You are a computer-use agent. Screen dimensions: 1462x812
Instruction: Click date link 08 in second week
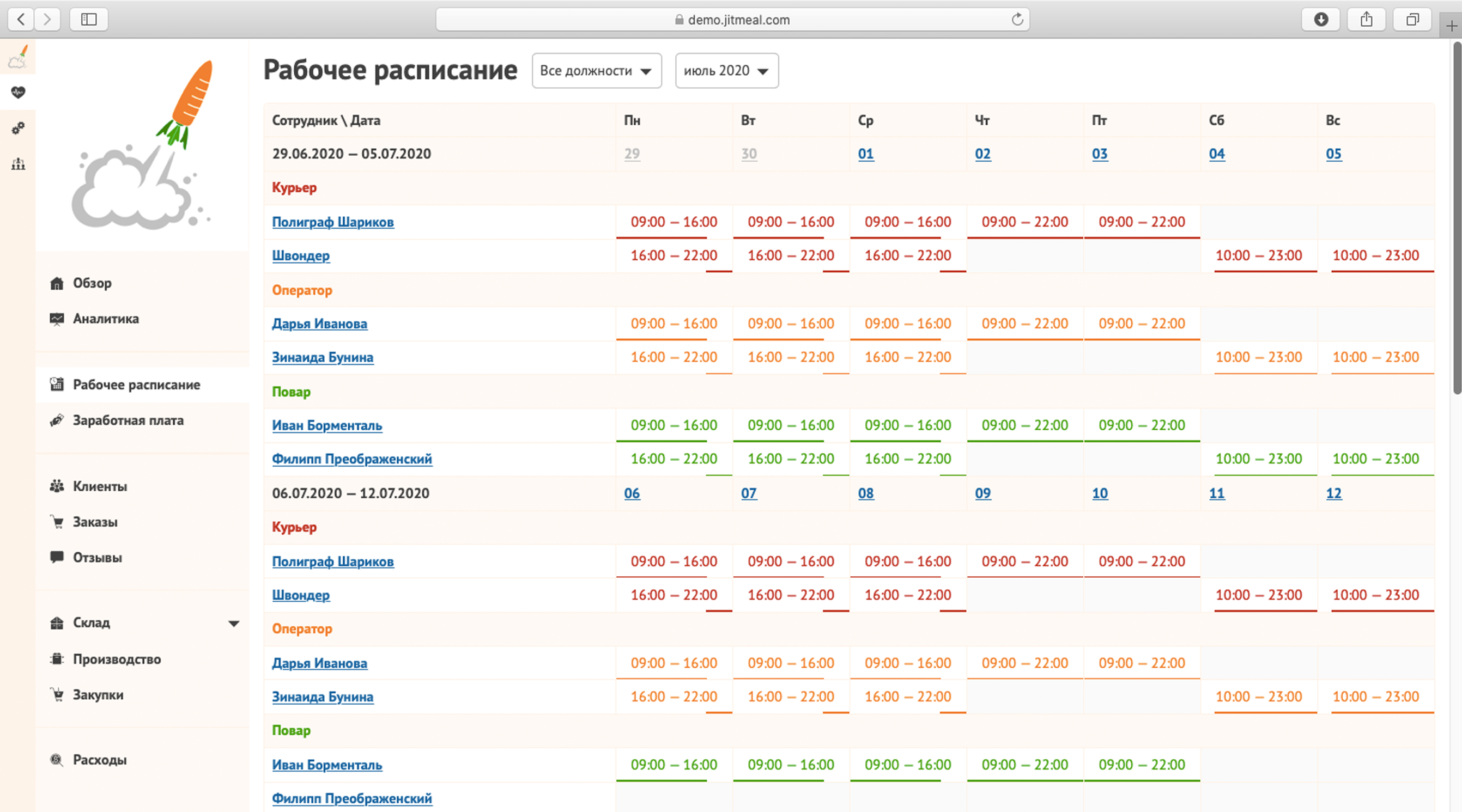pos(865,493)
